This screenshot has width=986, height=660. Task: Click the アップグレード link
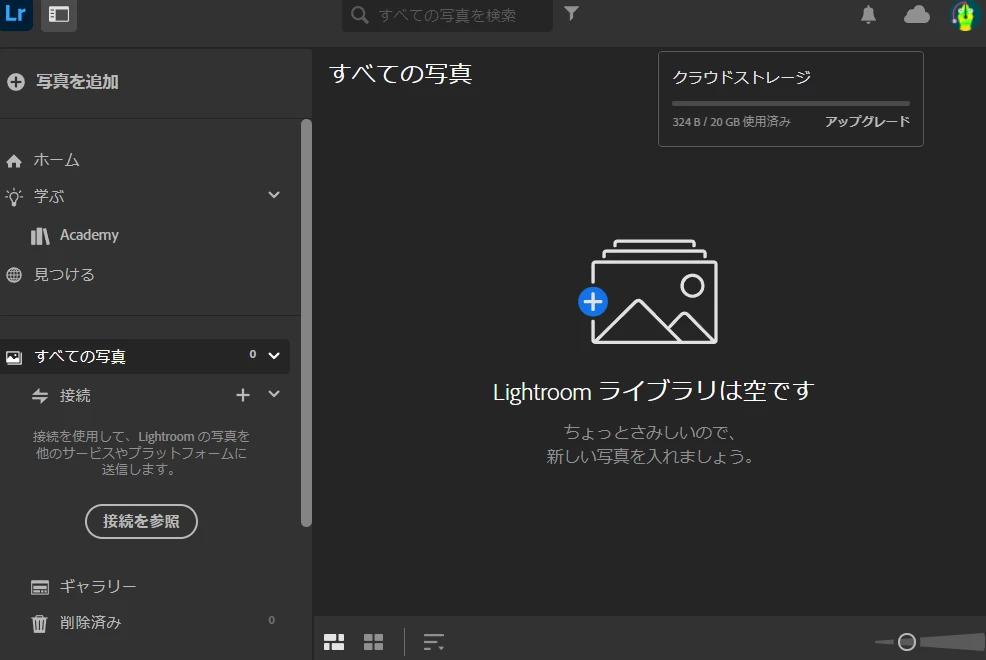[868, 121]
